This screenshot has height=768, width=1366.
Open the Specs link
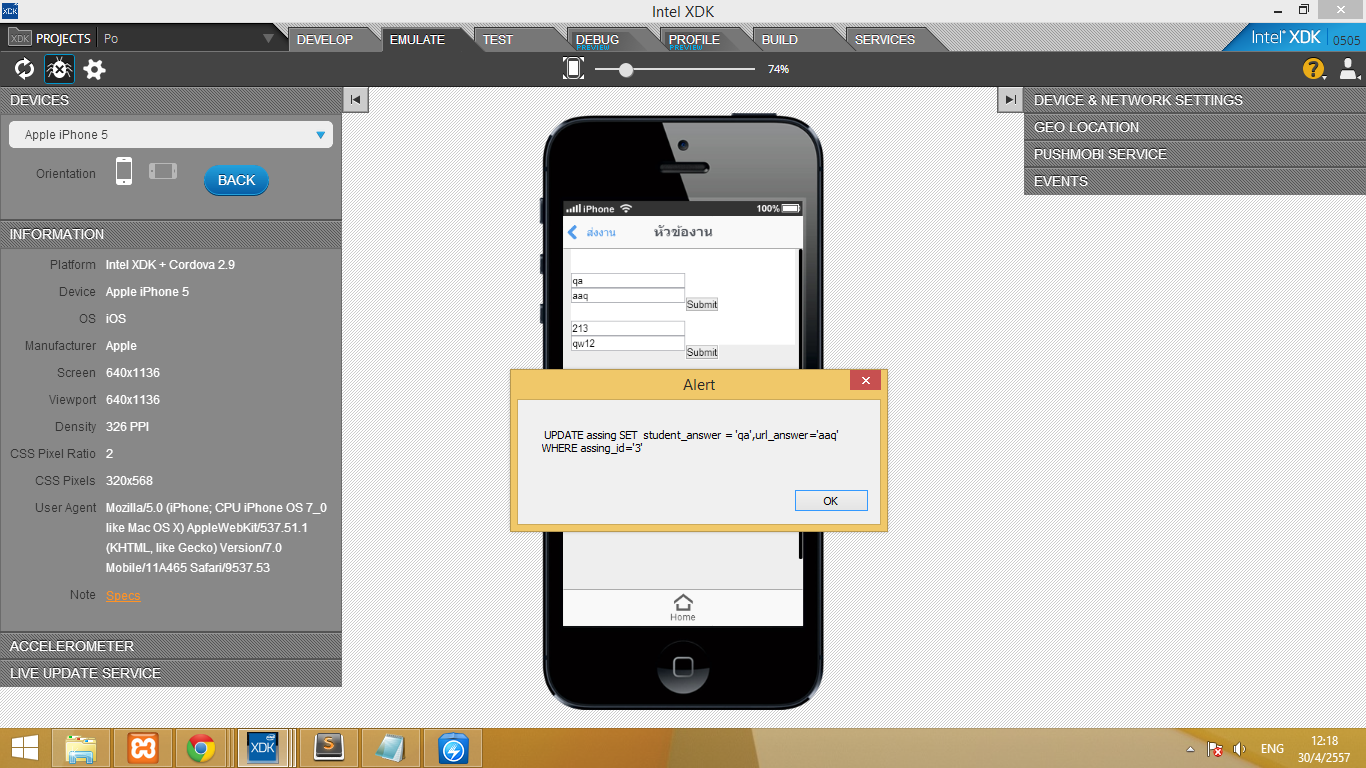click(x=123, y=596)
